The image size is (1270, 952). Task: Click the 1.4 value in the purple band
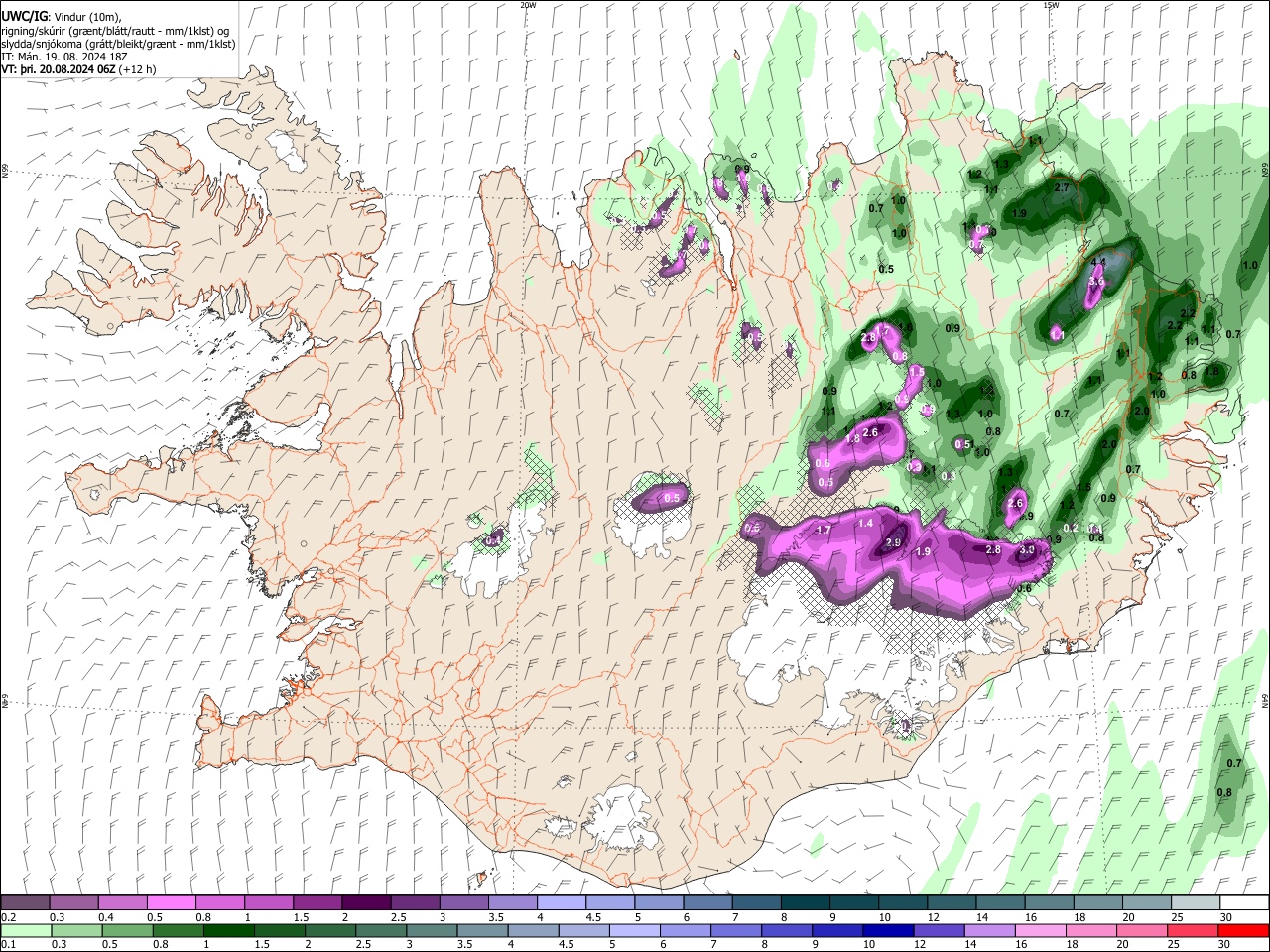pyautogui.click(x=865, y=523)
